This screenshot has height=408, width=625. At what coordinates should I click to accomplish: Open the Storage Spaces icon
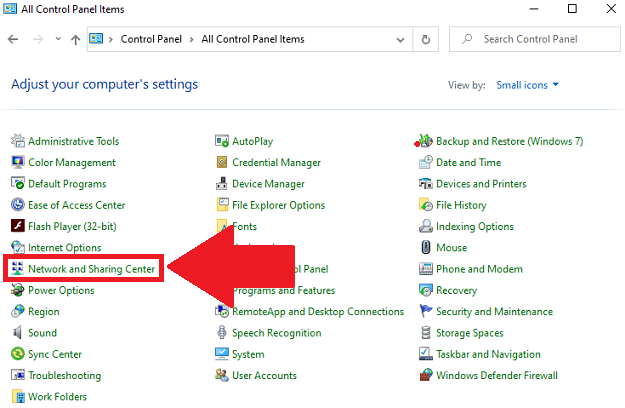click(x=426, y=333)
